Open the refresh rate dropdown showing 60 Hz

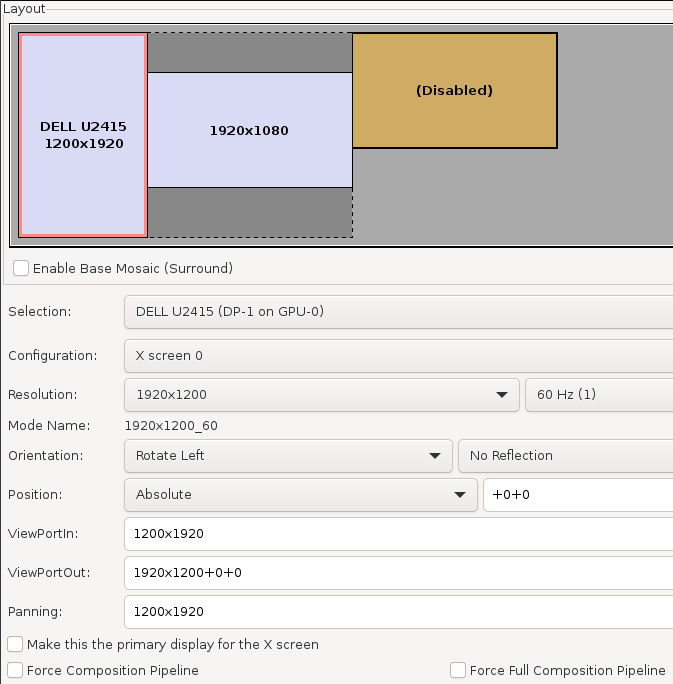[x=599, y=395]
